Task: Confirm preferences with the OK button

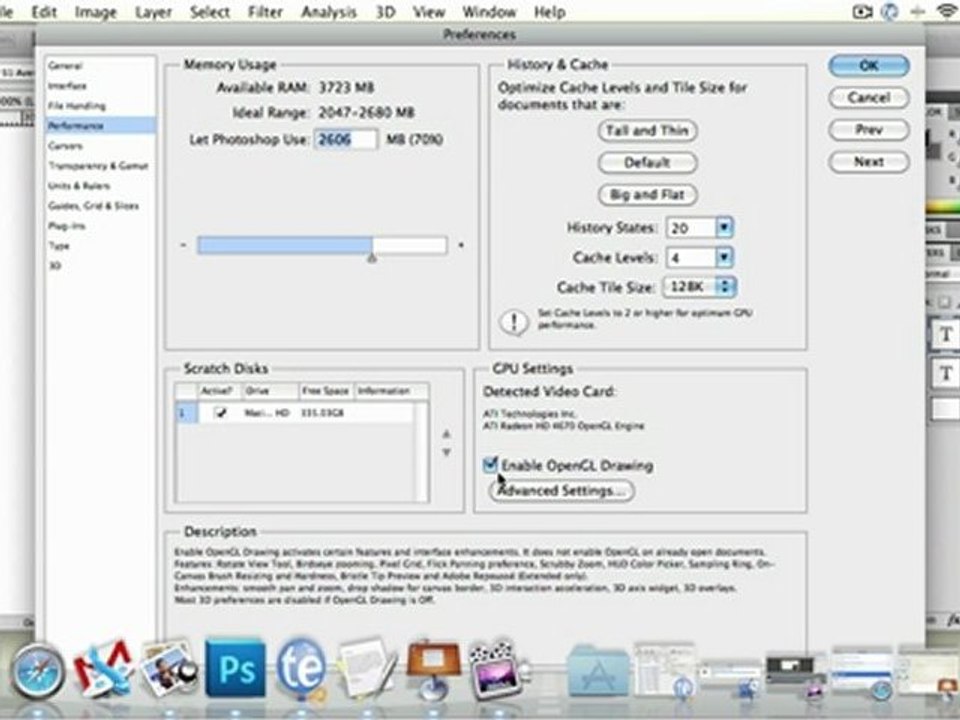Action: tap(869, 66)
